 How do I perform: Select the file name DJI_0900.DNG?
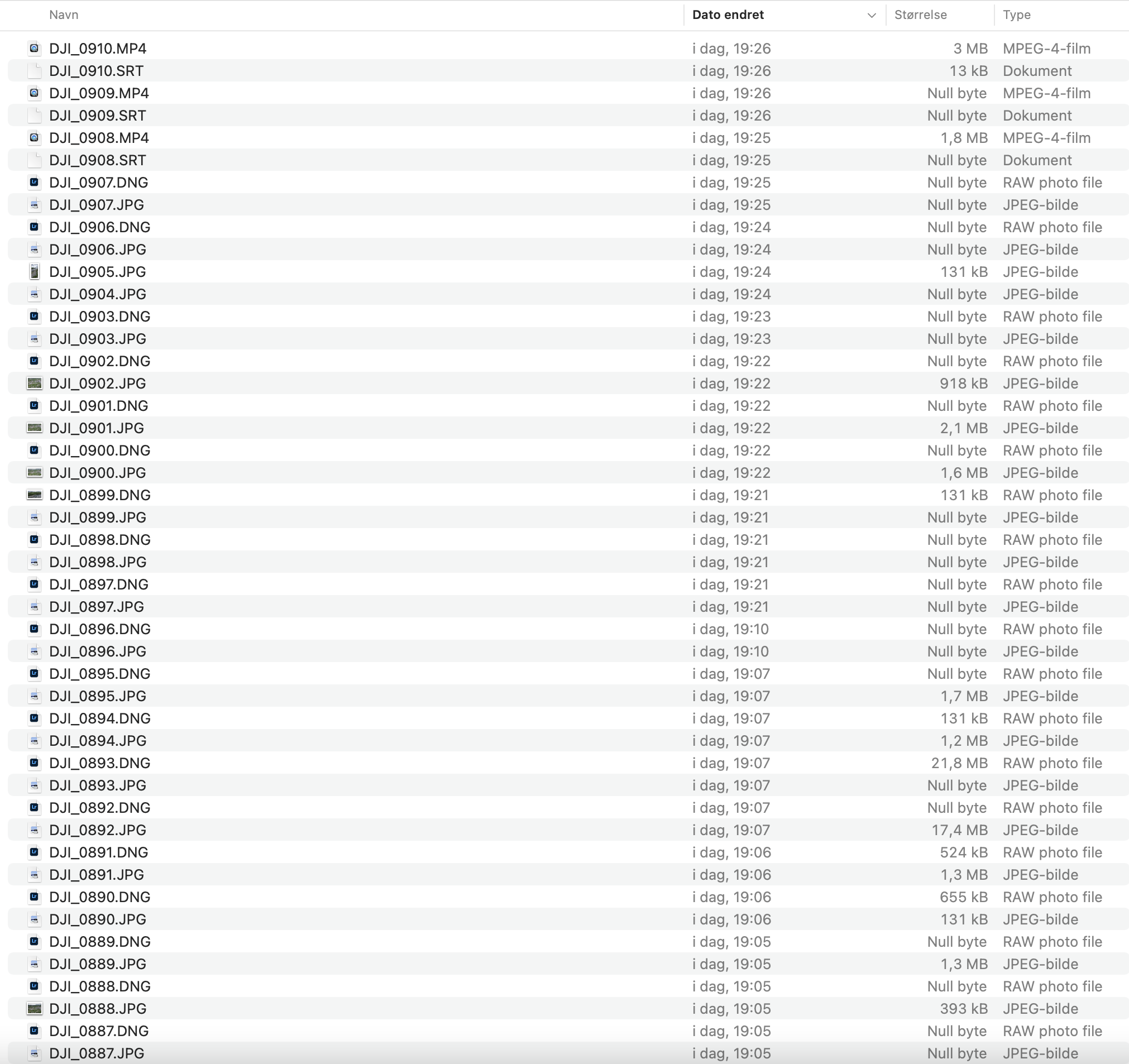point(100,451)
